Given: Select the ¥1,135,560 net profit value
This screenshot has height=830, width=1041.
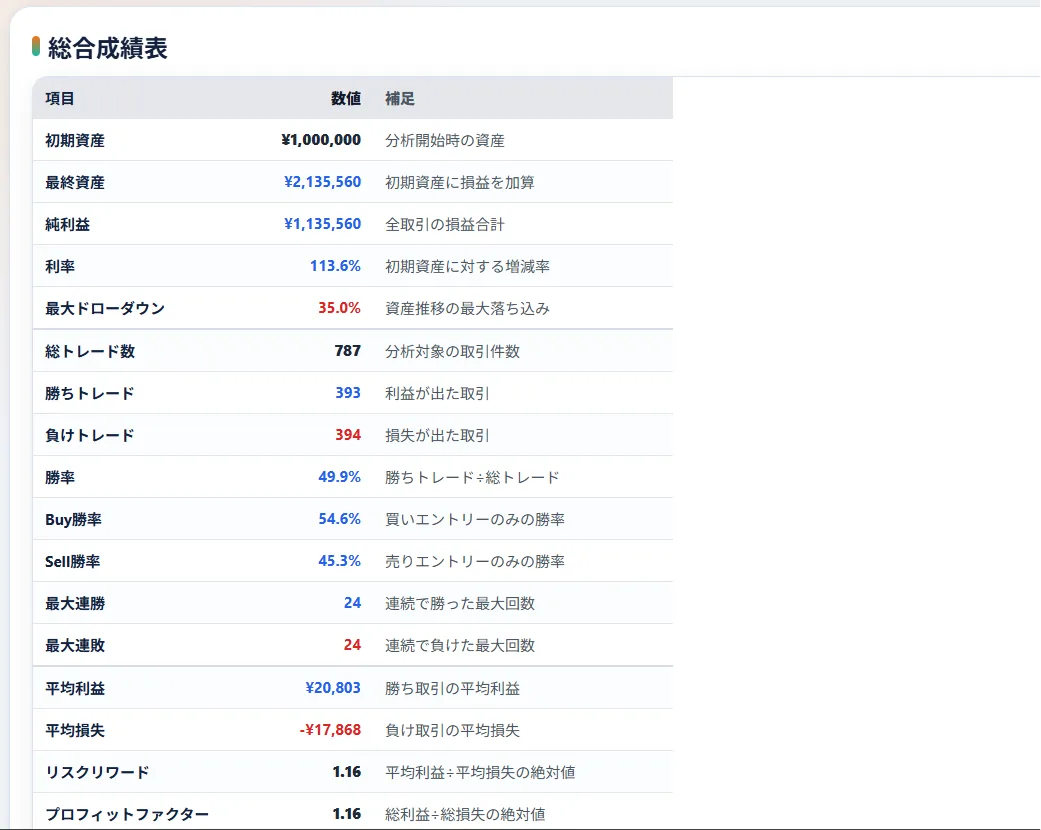Looking at the screenshot, I should 323,224.
